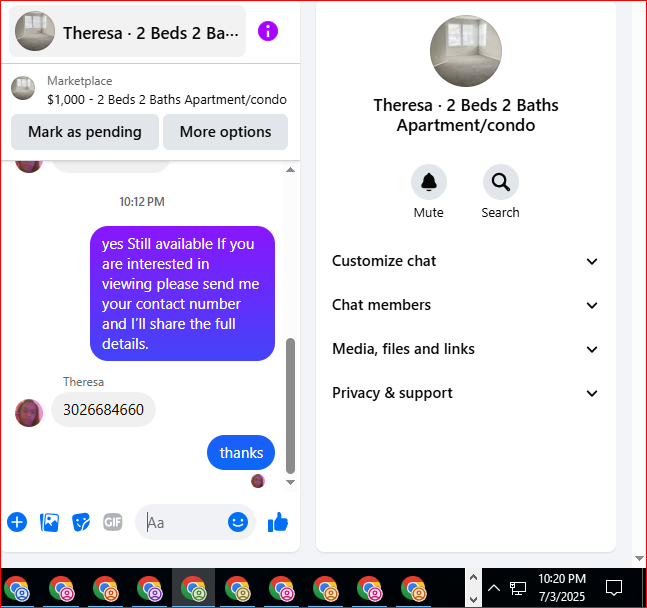The height and width of the screenshot is (608, 647).
Task: Open Theresa's large listing profile picture
Action: coord(466,51)
